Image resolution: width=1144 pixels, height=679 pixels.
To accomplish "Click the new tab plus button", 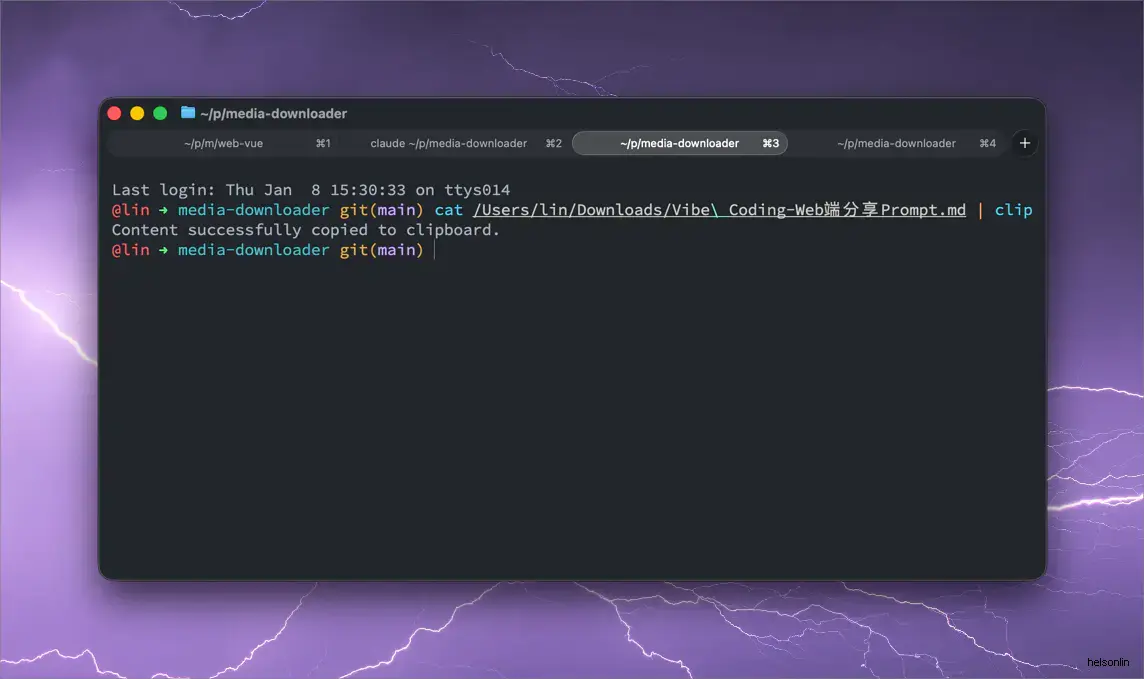I will click(1024, 143).
